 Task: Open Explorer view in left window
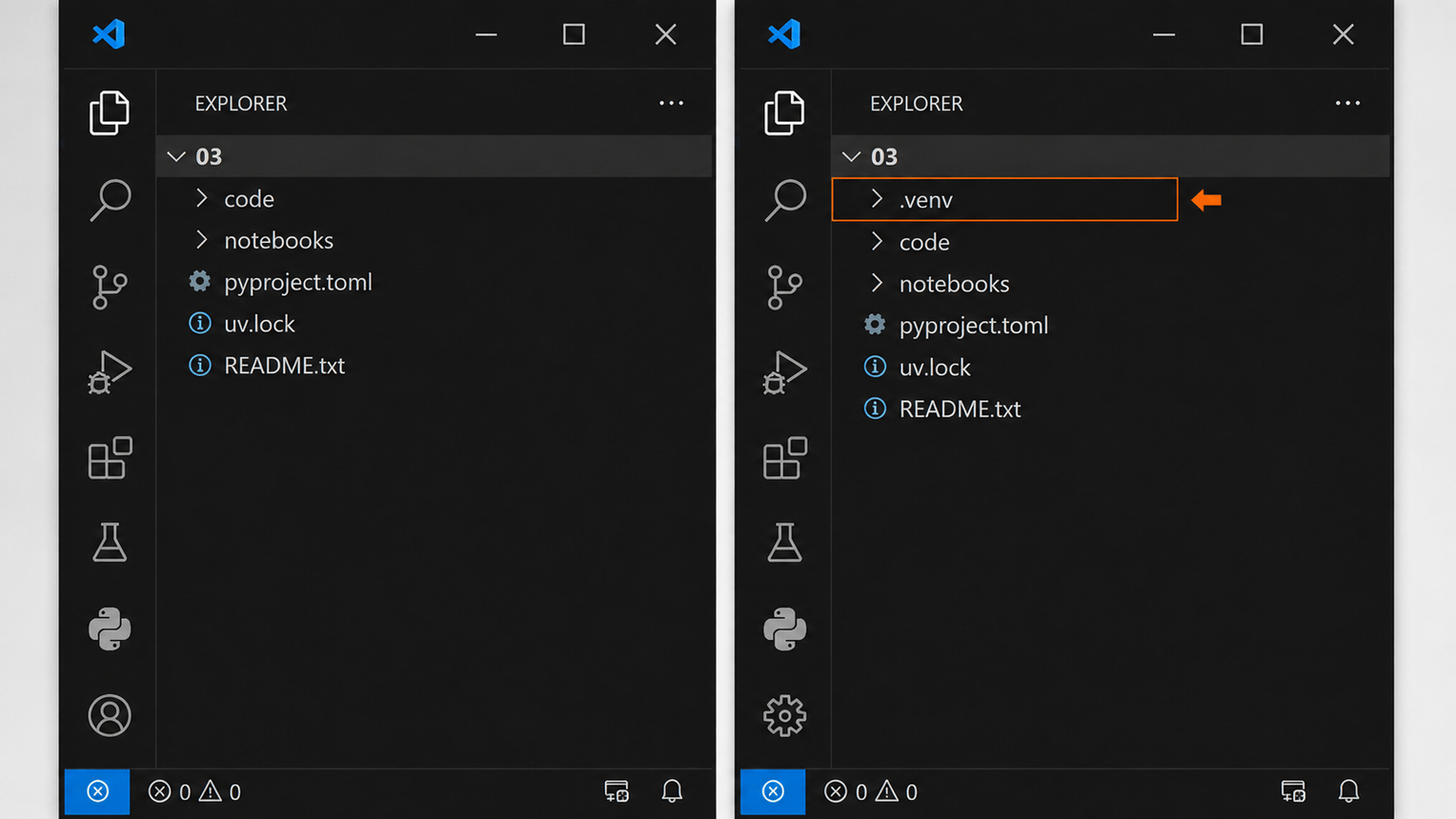109,113
